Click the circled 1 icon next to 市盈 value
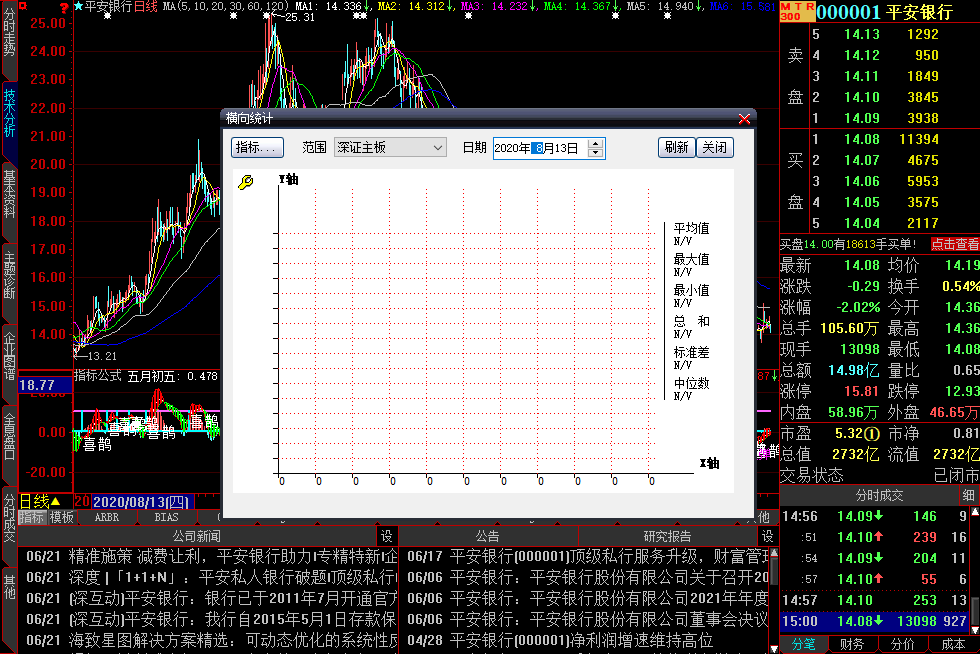The image size is (980, 654). [x=873, y=433]
